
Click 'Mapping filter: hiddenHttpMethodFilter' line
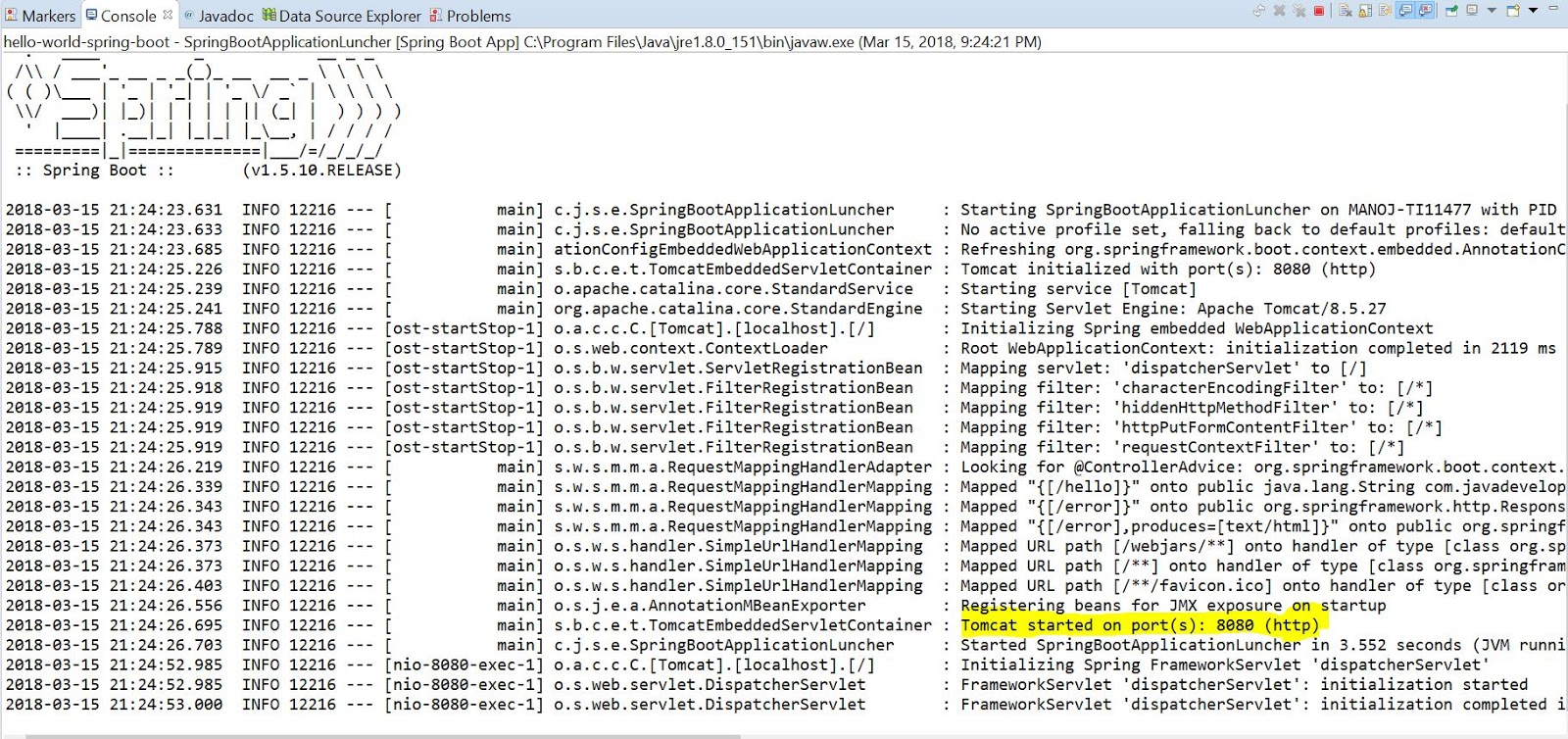1192,408
